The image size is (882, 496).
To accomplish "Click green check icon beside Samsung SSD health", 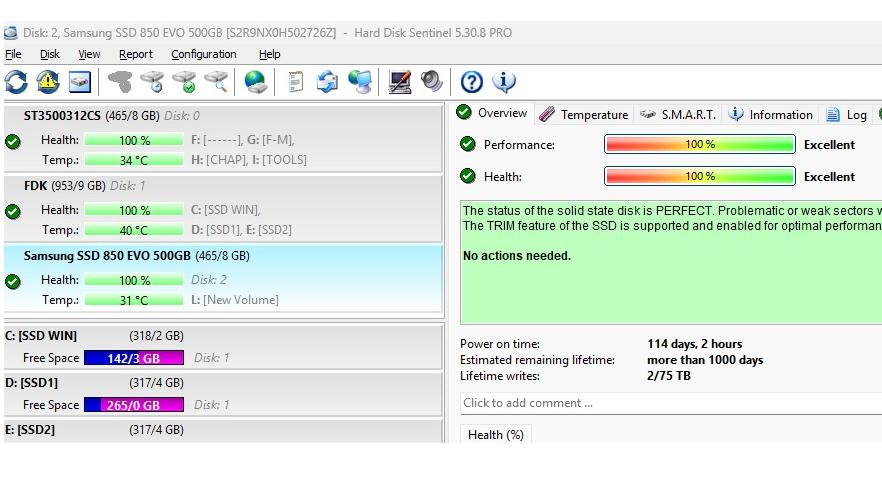I will (13, 282).
